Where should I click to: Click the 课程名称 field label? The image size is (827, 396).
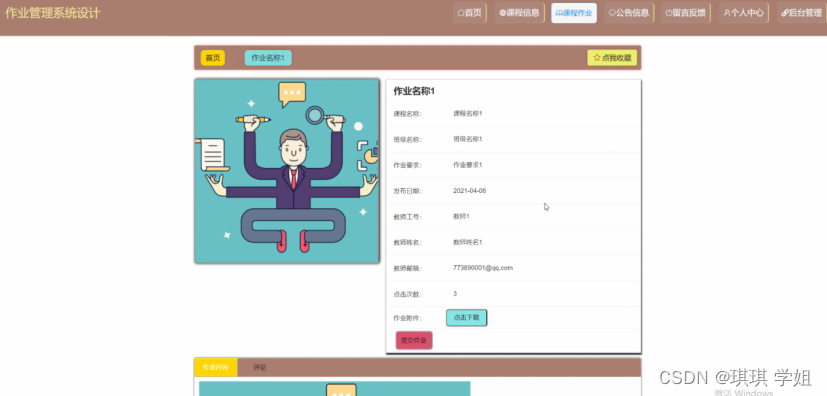[x=407, y=114]
